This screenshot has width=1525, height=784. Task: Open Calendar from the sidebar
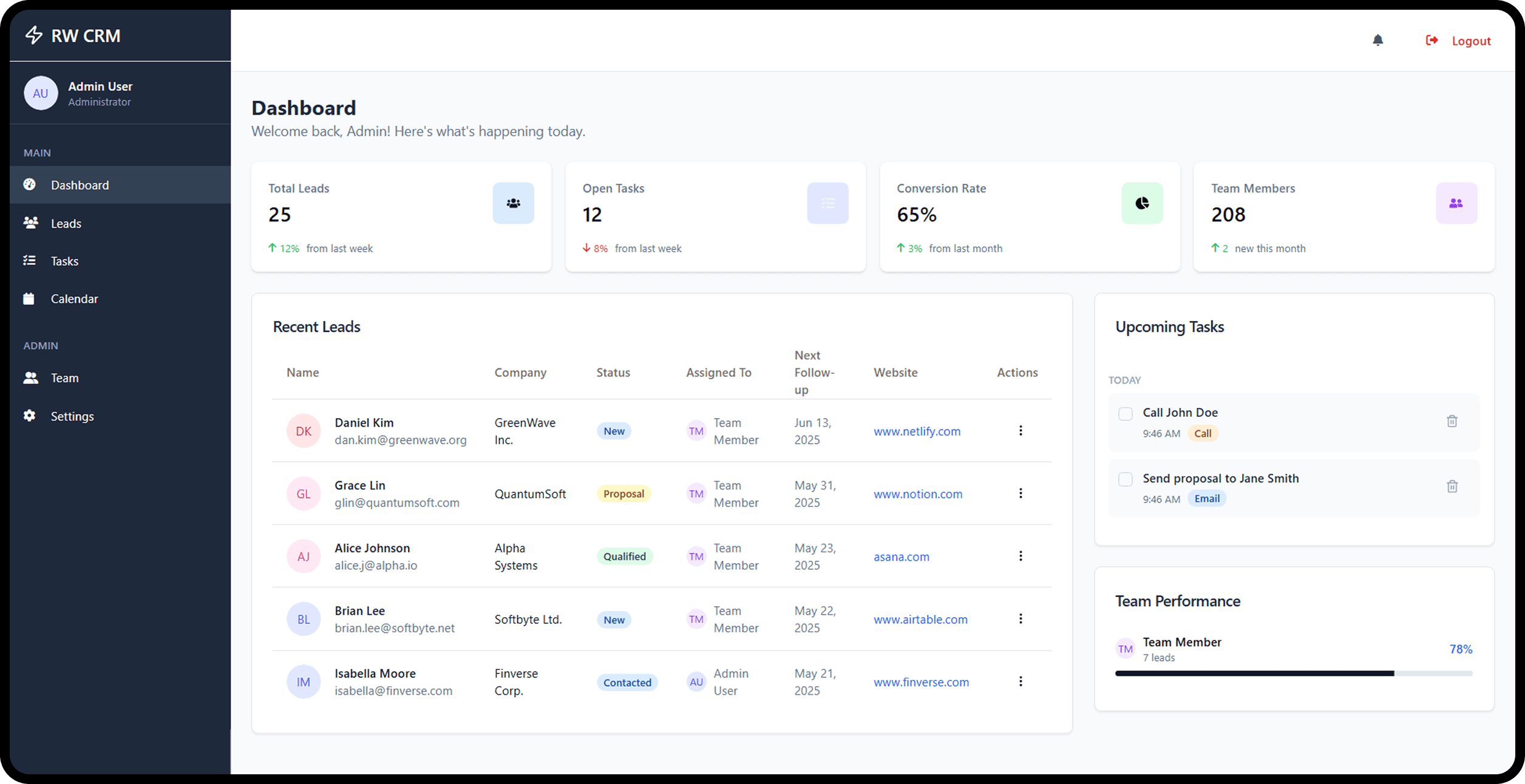(120, 299)
